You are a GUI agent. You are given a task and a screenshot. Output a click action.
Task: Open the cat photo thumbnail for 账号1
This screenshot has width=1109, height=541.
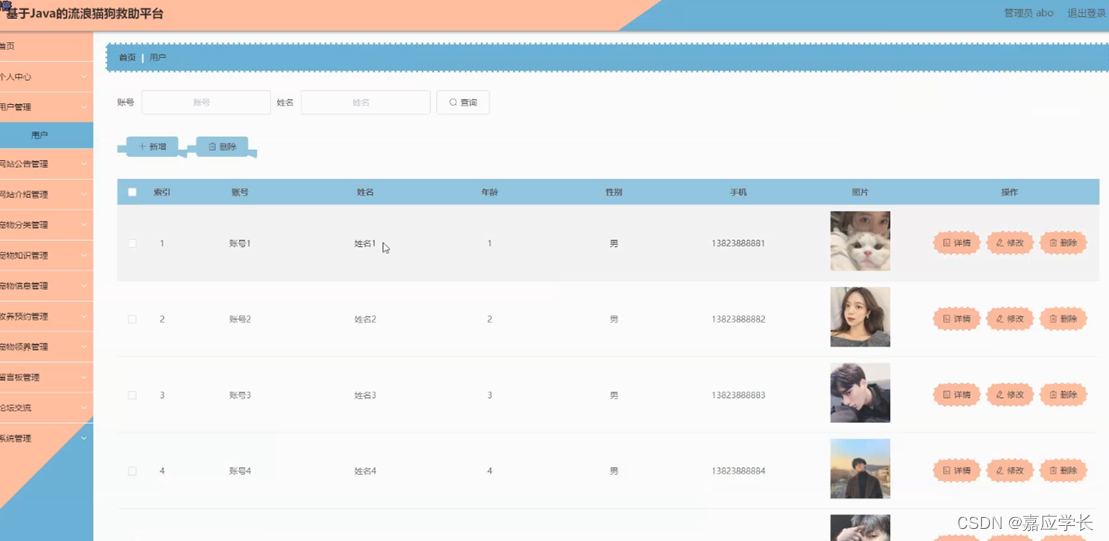(860, 241)
